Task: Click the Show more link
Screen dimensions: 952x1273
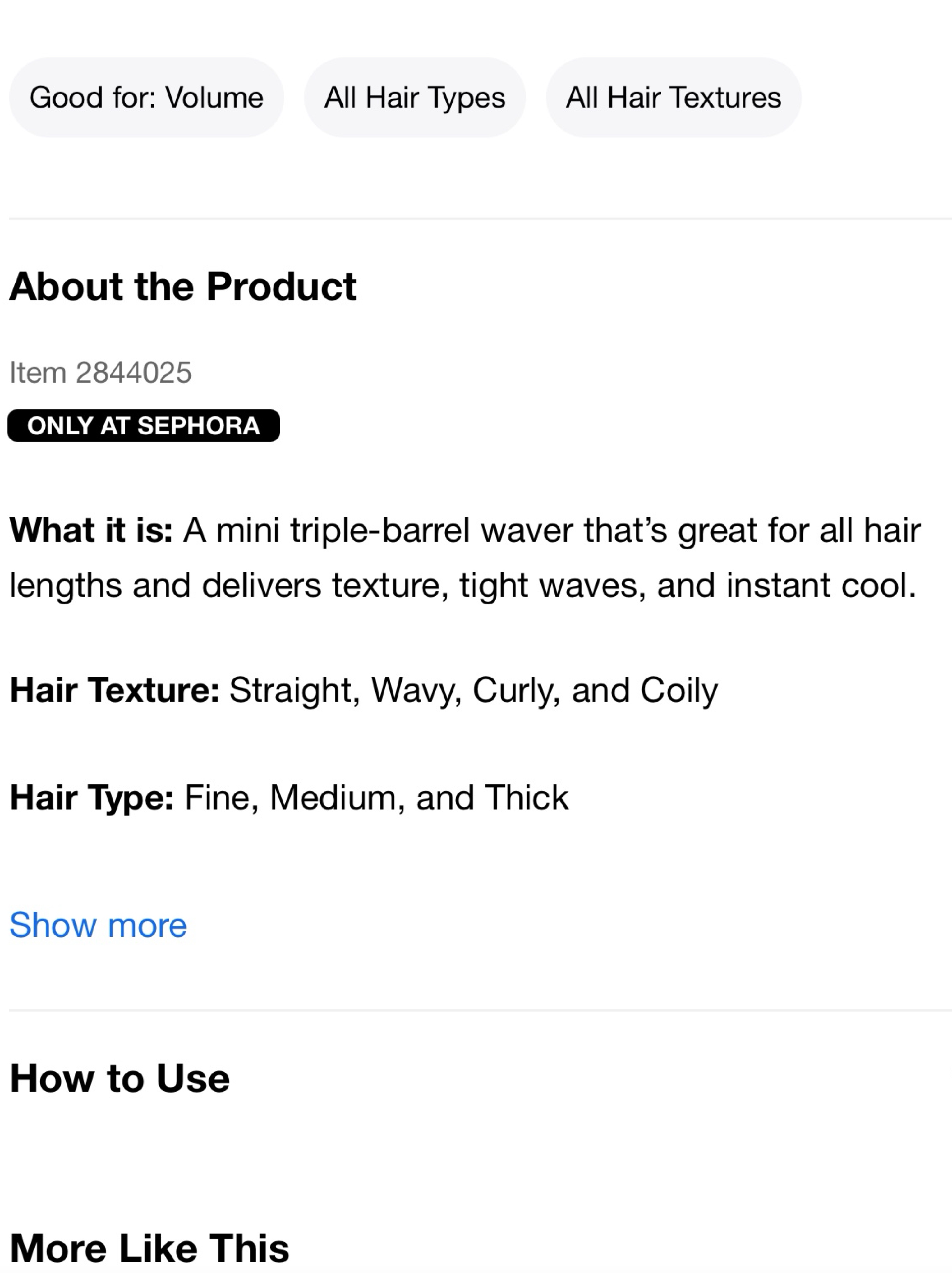Action: (99, 925)
